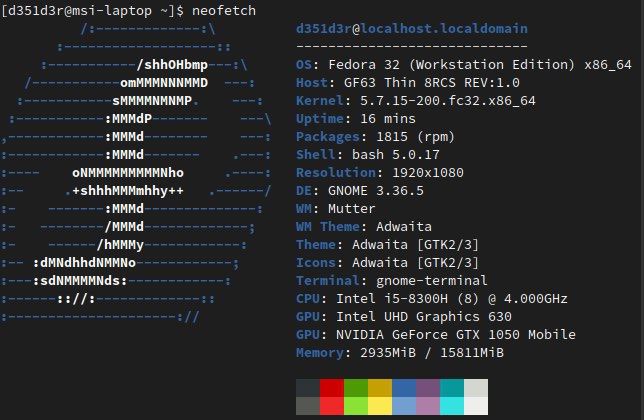The height and width of the screenshot is (420, 644).
Task: Click the bright yellow color block
Action: [380, 406]
